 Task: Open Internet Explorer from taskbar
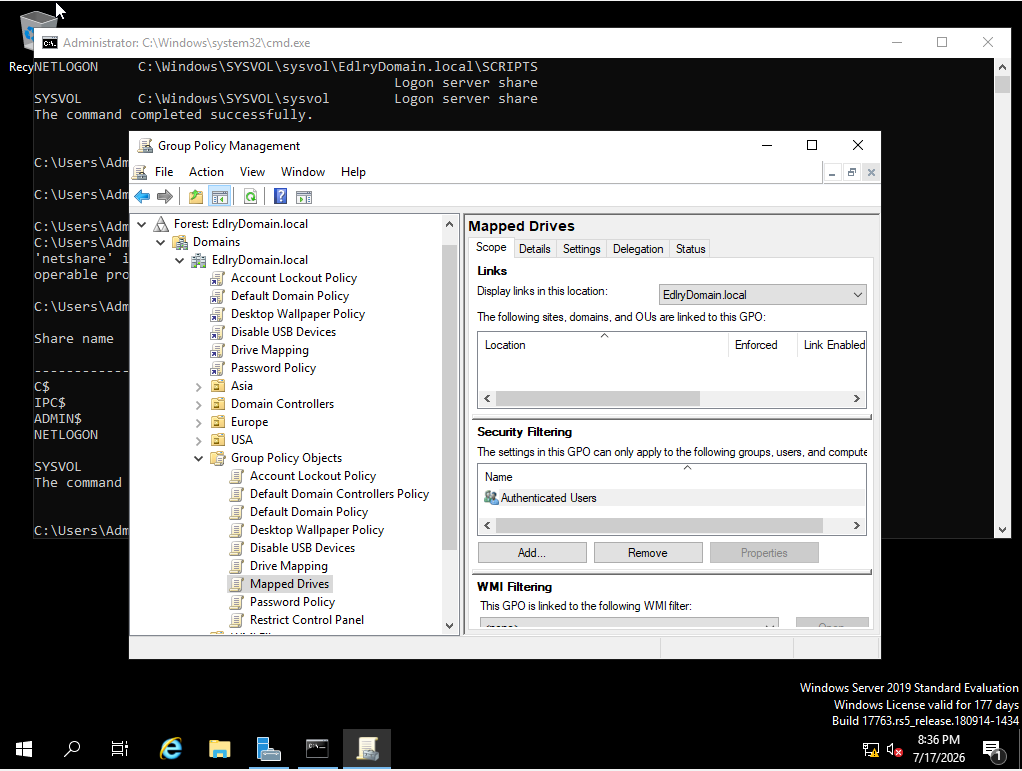pyautogui.click(x=171, y=749)
